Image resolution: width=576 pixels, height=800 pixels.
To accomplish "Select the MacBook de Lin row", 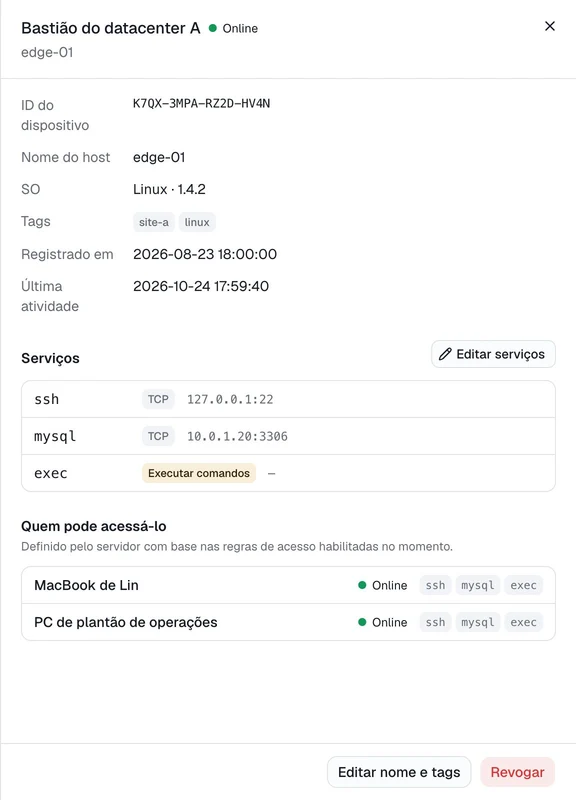I will coord(288,585).
